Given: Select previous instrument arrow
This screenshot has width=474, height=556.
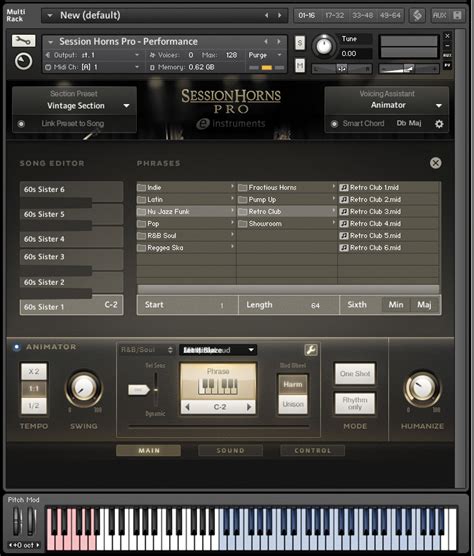Looking at the screenshot, I should pos(266,41).
